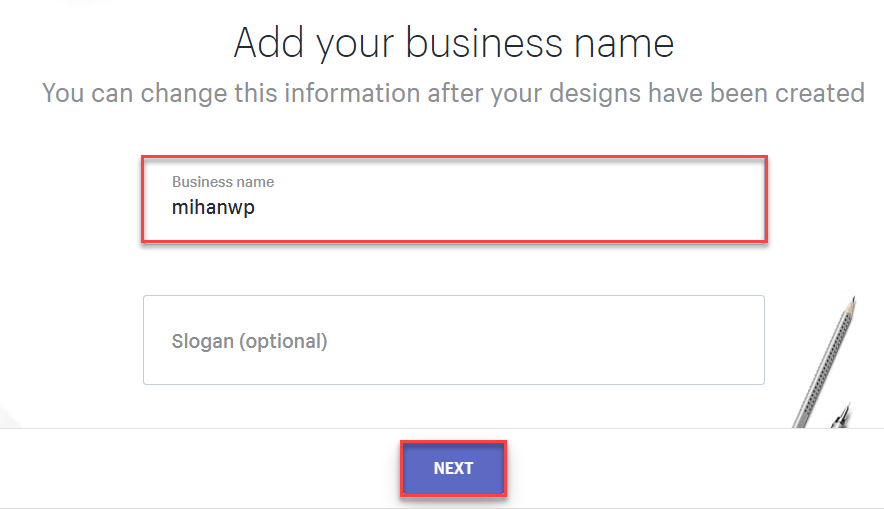Place cursor on the 'mihanwp' text

[213, 207]
